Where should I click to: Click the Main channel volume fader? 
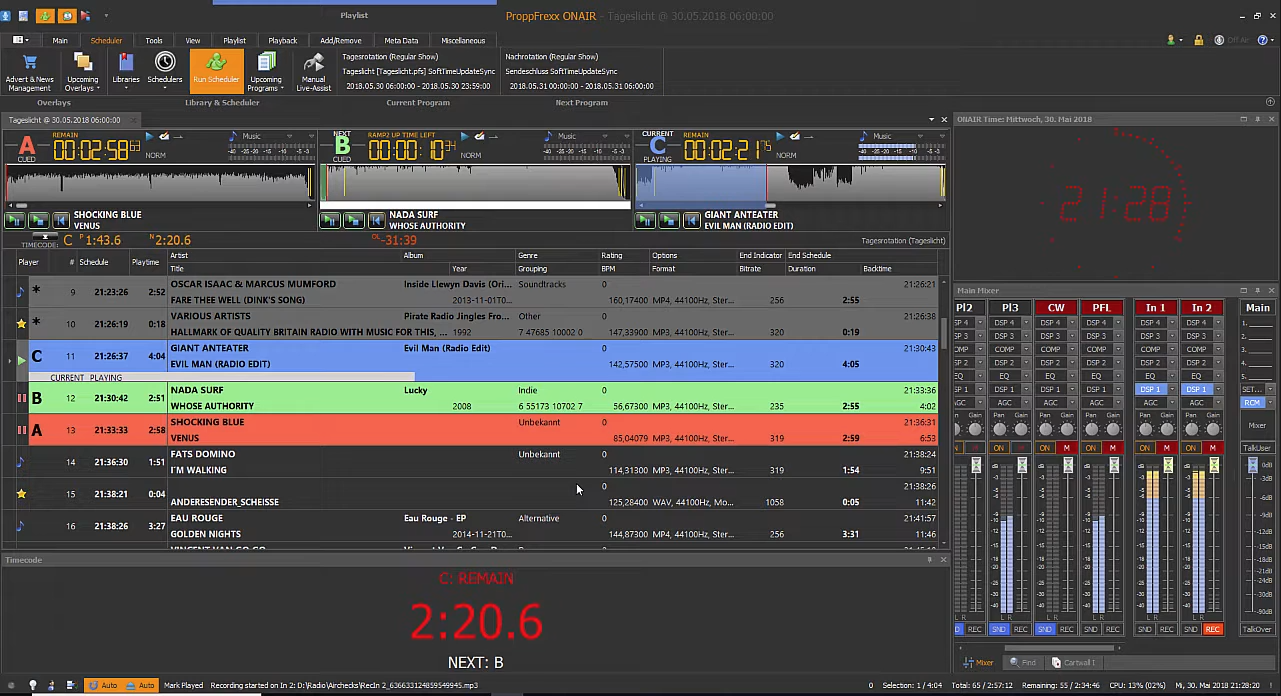(x=1252, y=466)
